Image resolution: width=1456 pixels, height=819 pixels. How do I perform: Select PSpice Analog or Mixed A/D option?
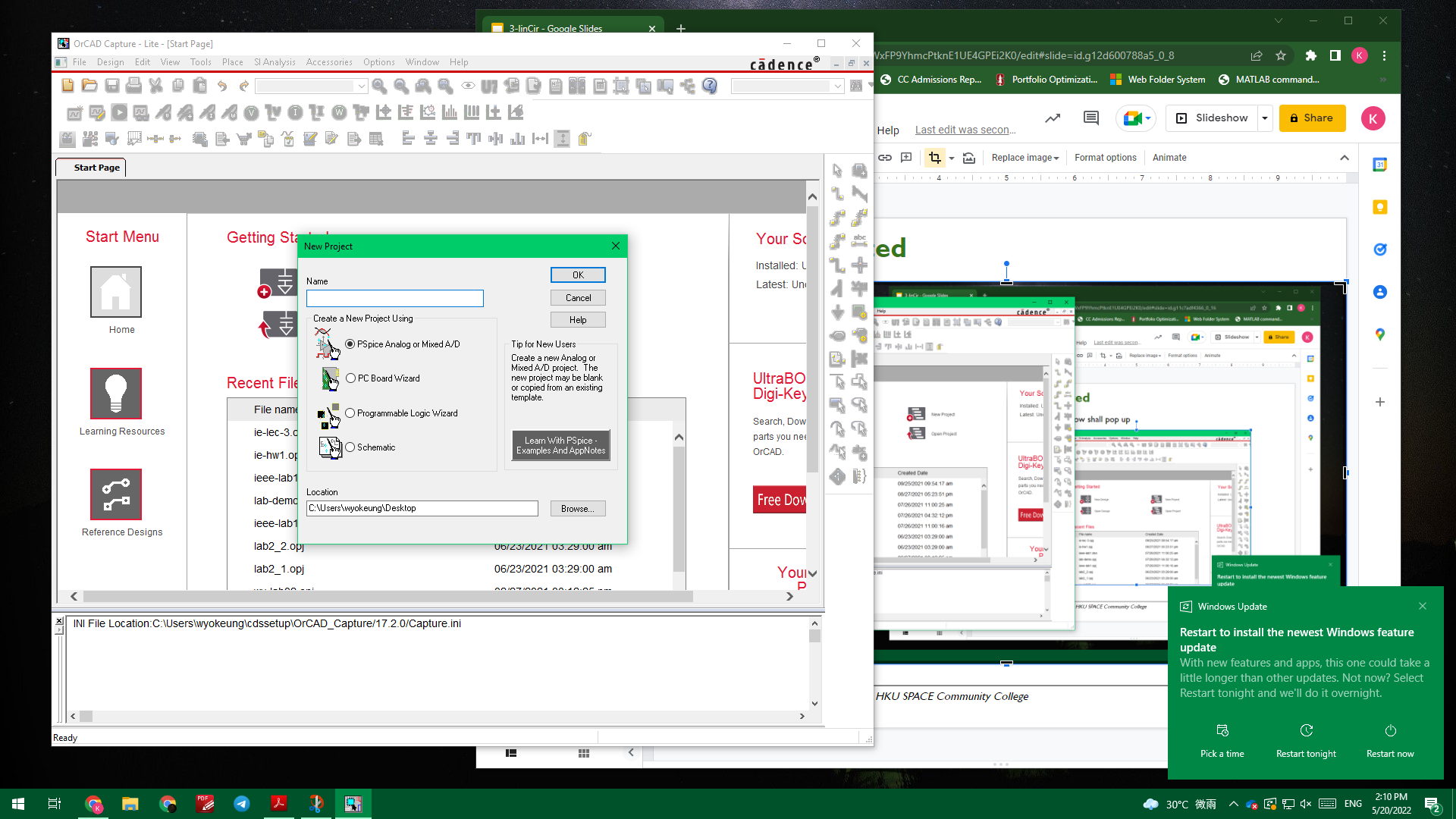click(403, 344)
